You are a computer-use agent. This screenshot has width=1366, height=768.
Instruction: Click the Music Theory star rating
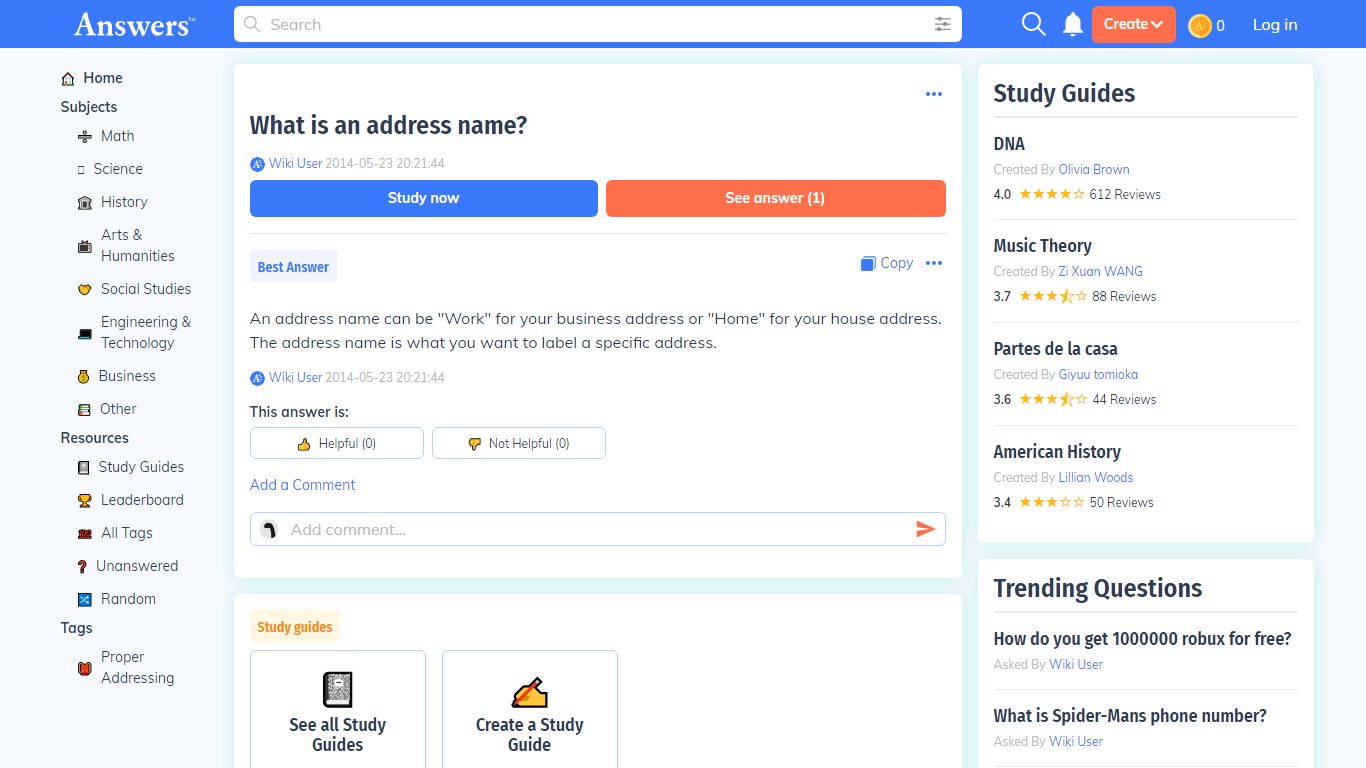point(1053,296)
